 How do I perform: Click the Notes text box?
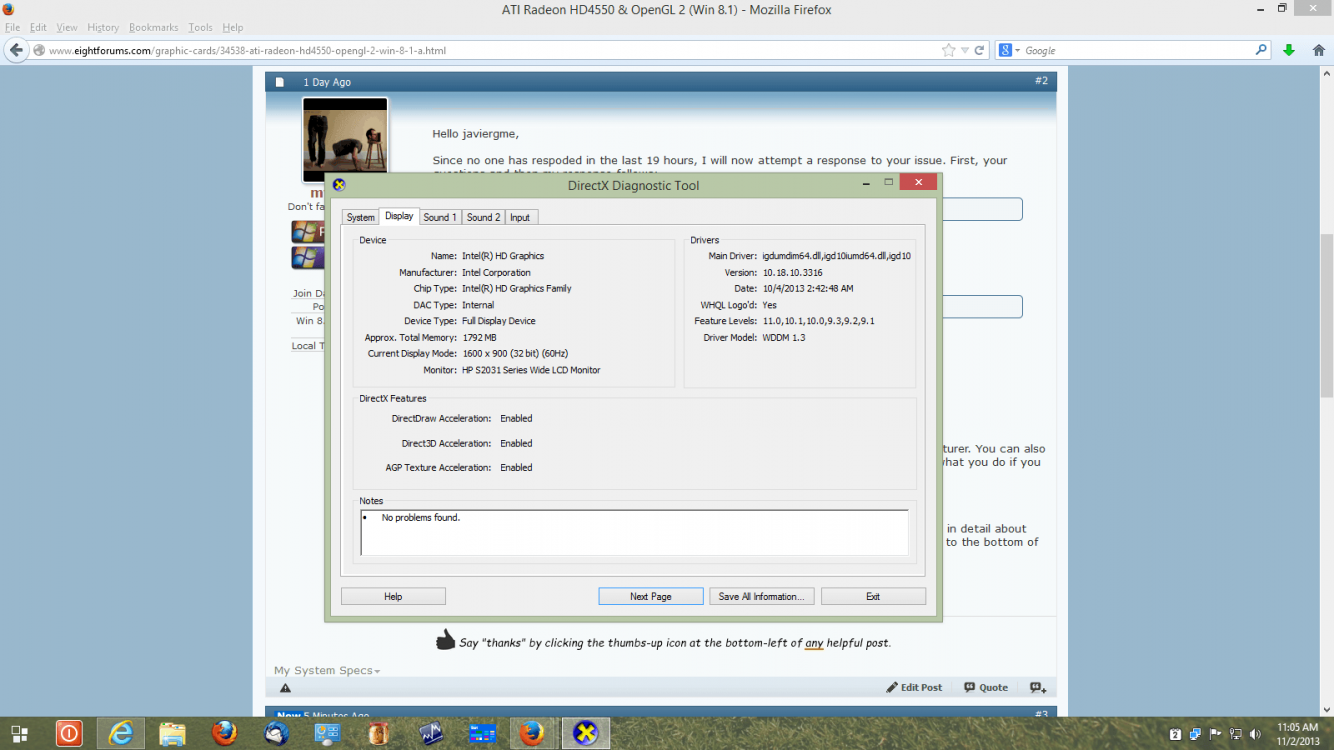[634, 532]
